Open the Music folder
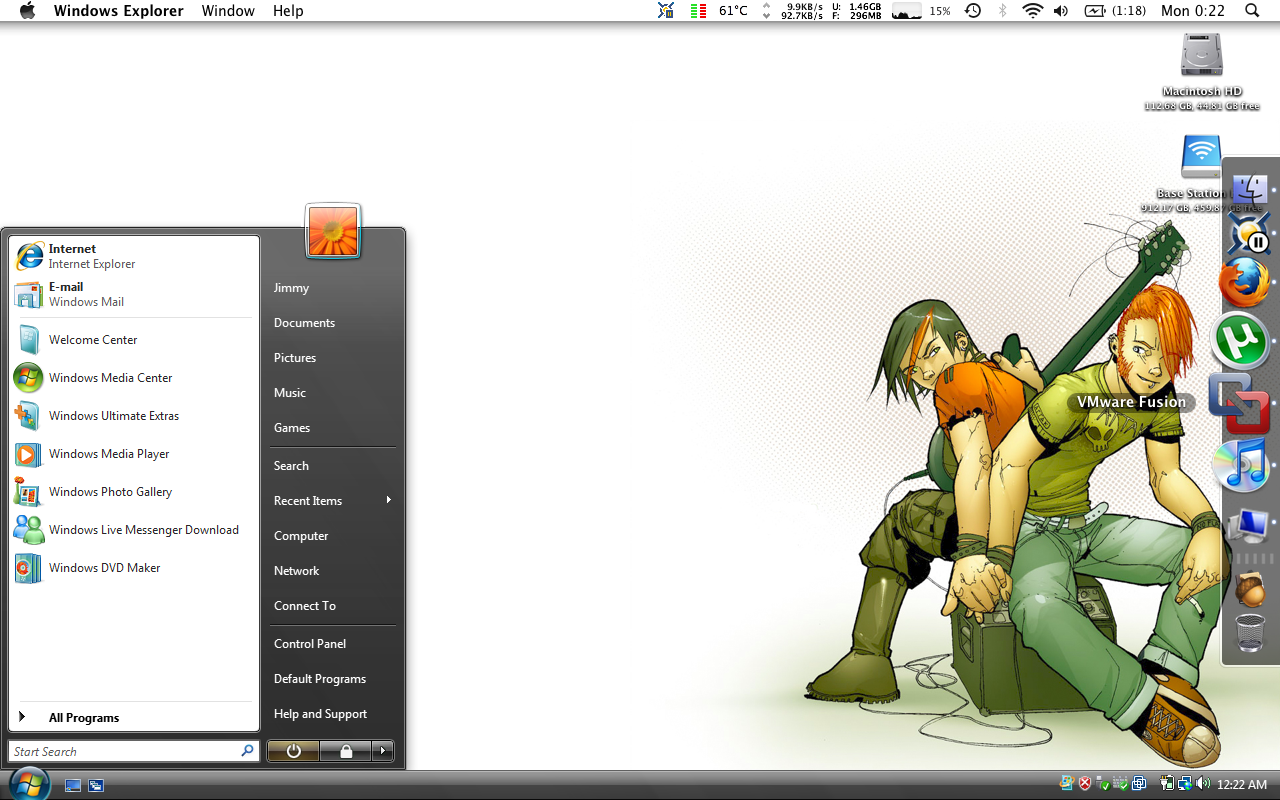 pyautogui.click(x=333, y=393)
